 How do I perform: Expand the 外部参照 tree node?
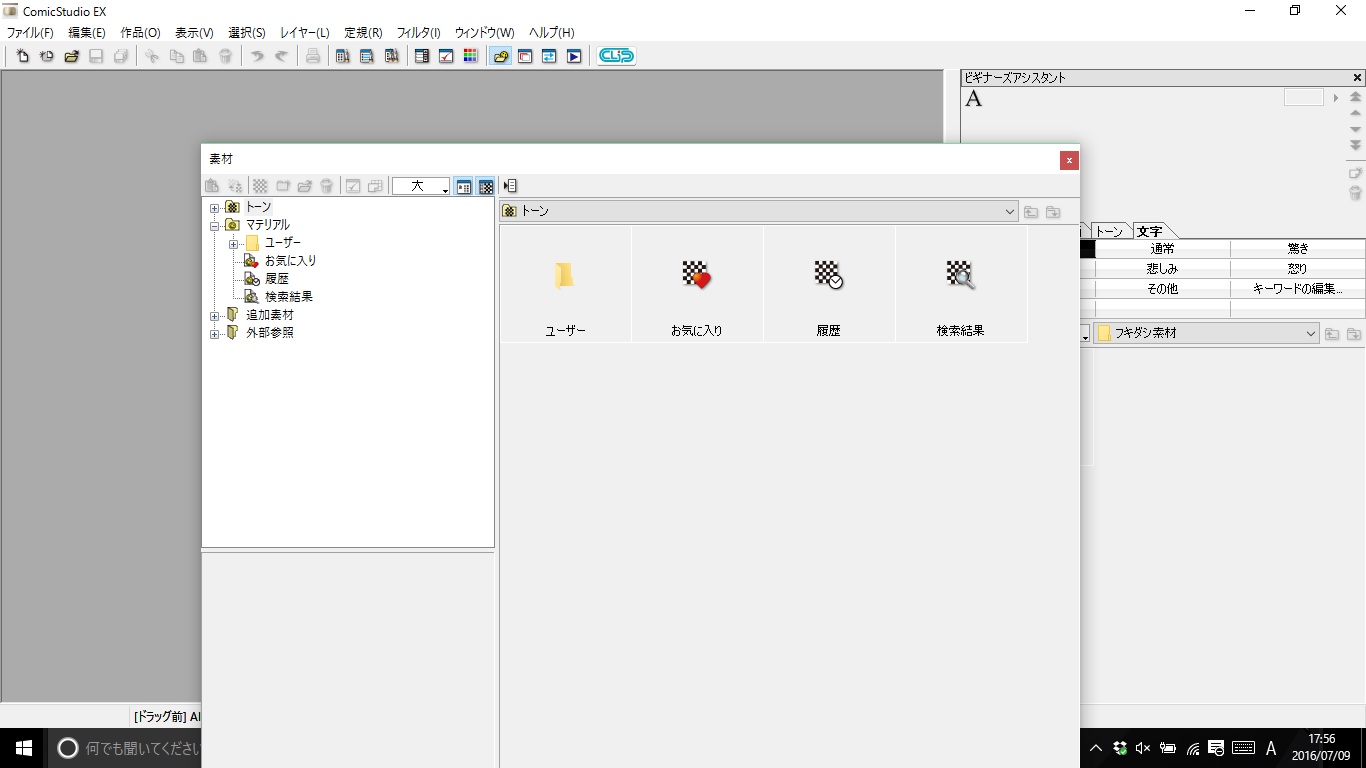click(215, 334)
